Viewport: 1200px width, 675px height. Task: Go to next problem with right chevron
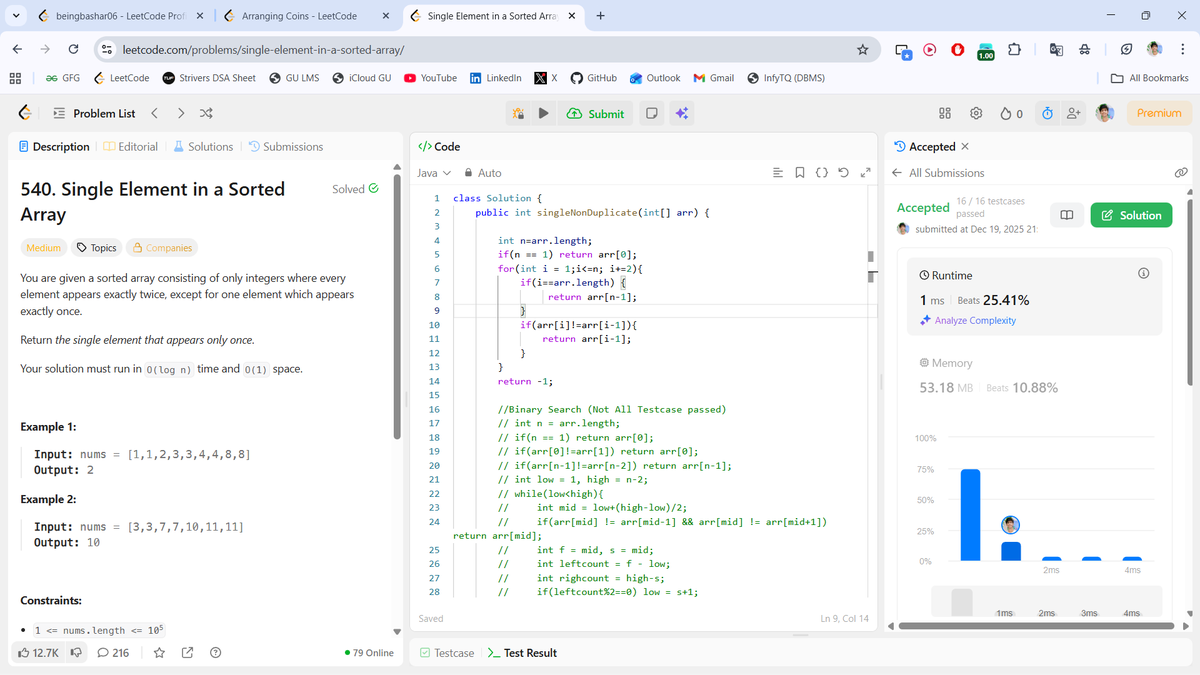[179, 113]
